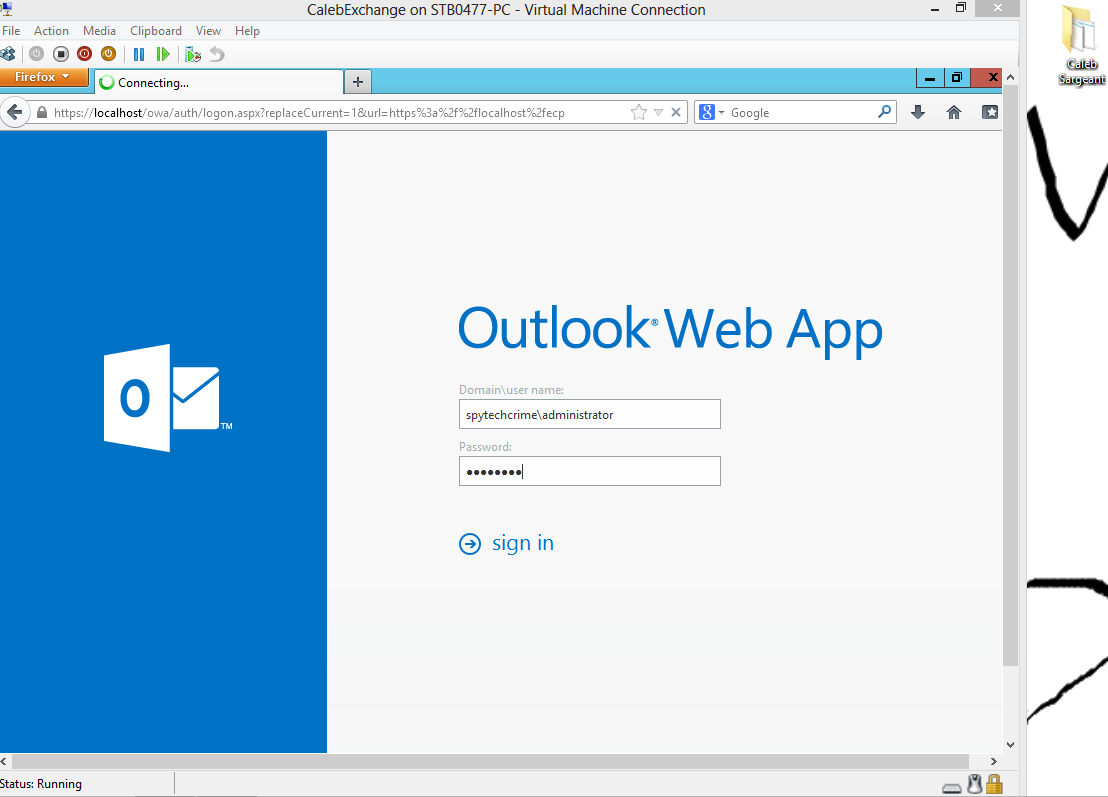This screenshot has height=797, width=1108.
Task: Click the Virtual Machine Connection title icon
Action: click(6, 9)
